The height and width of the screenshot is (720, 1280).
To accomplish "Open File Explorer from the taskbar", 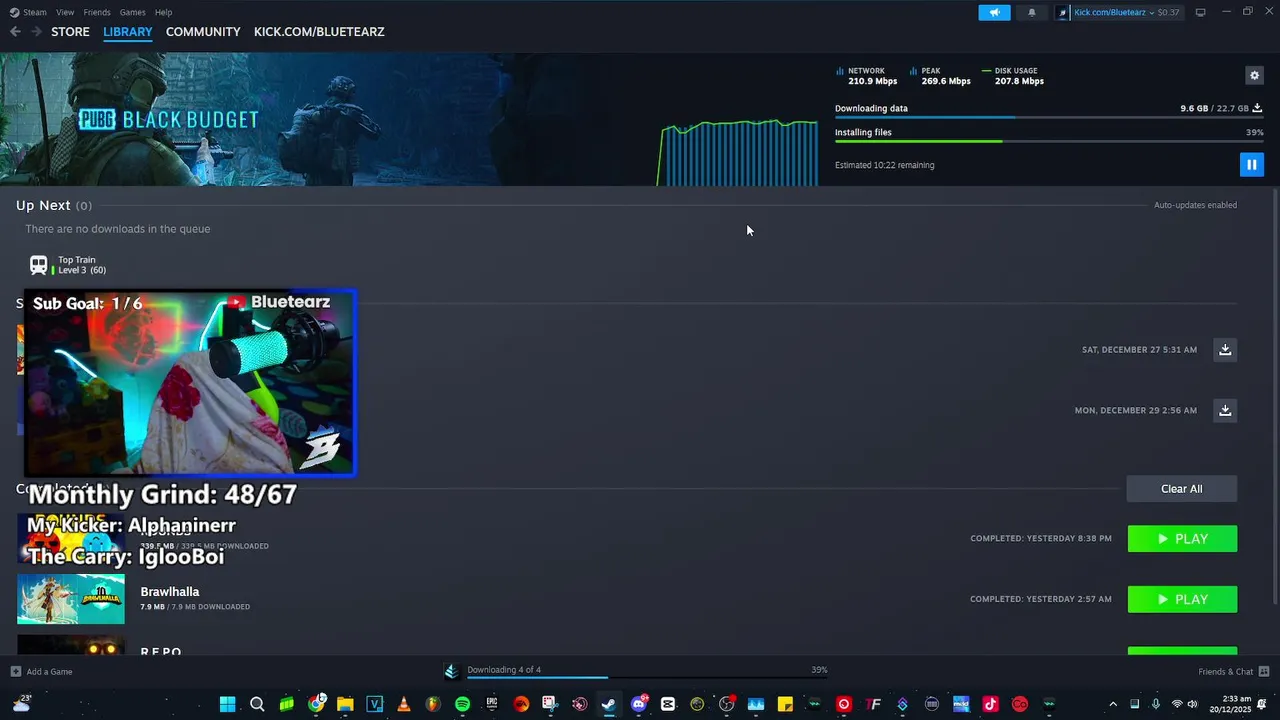I will coord(345,704).
